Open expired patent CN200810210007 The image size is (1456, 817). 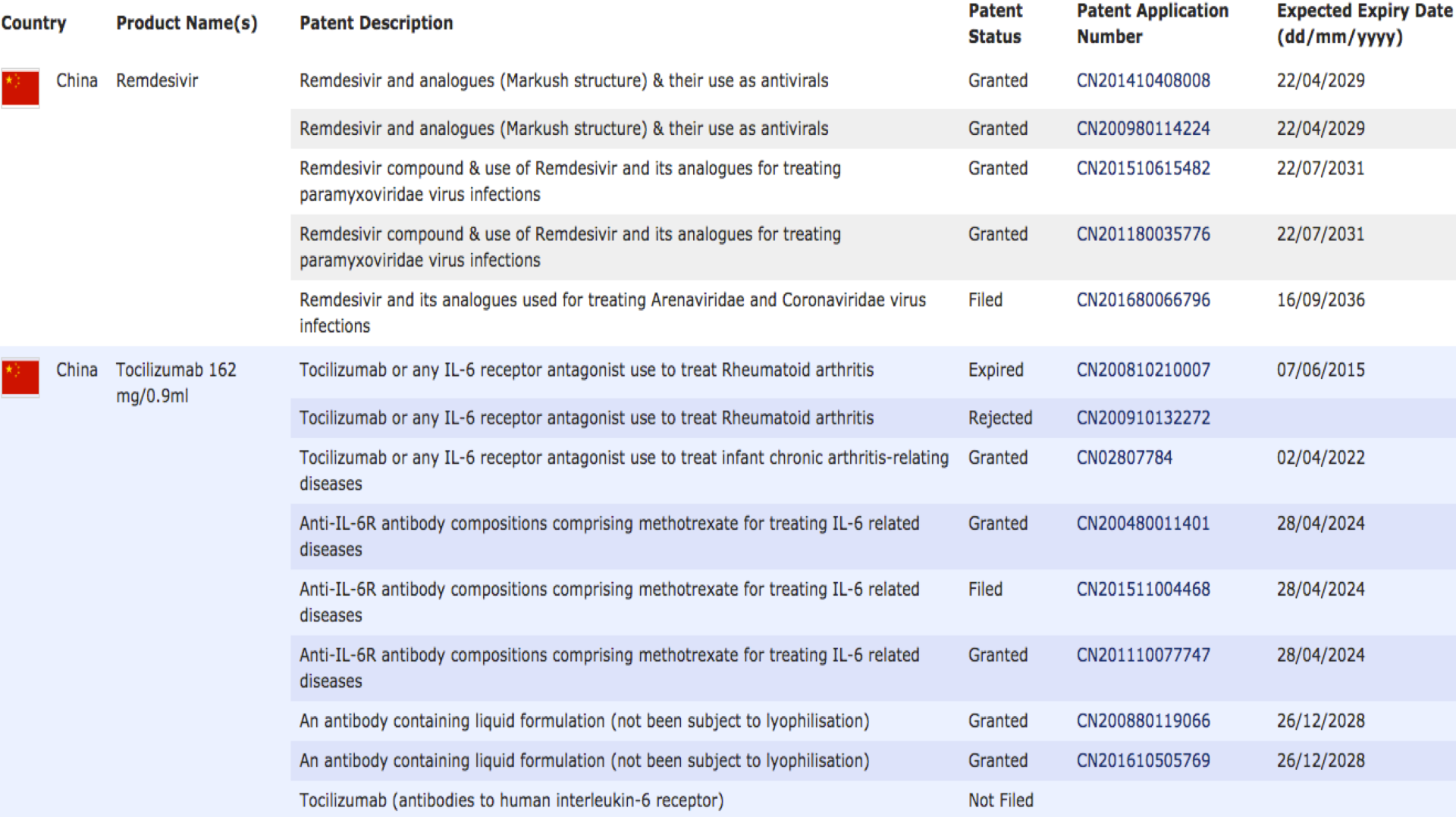click(1143, 370)
